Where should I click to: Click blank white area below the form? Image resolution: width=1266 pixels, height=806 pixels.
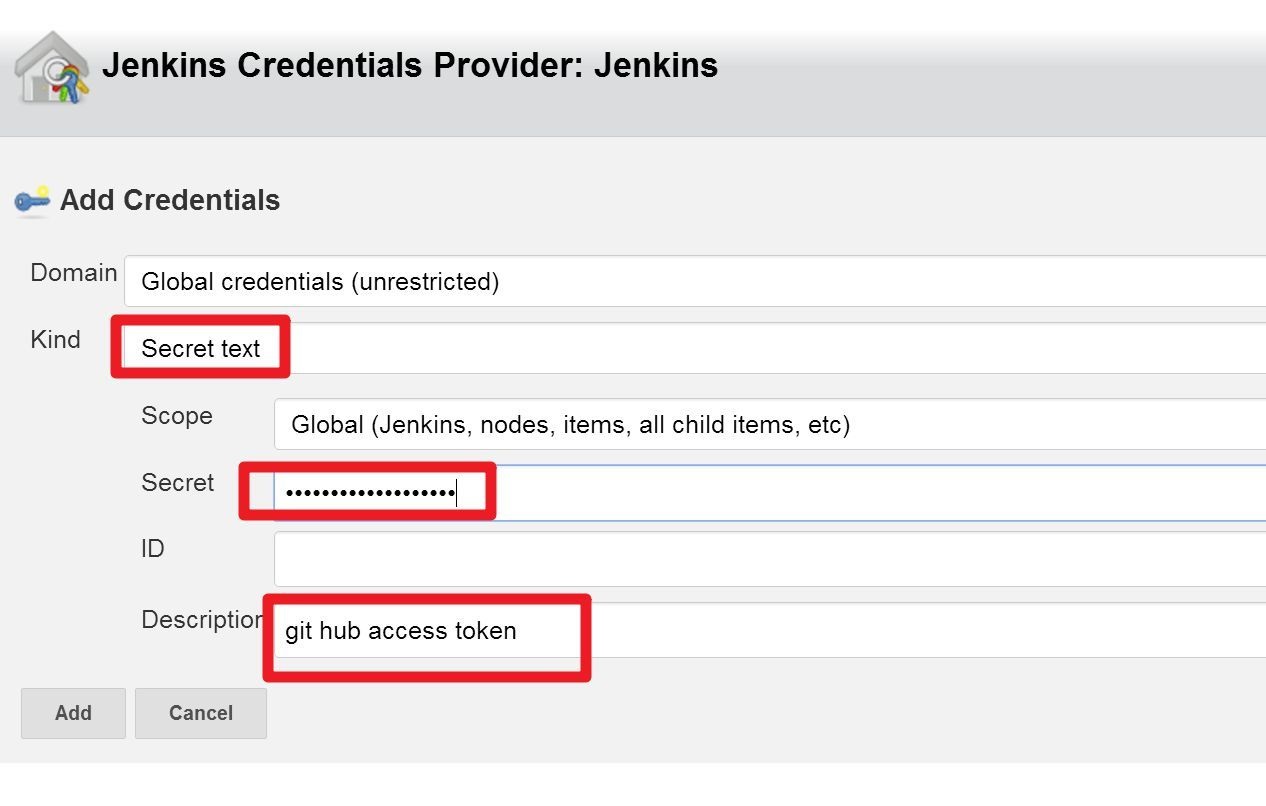tap(633, 785)
